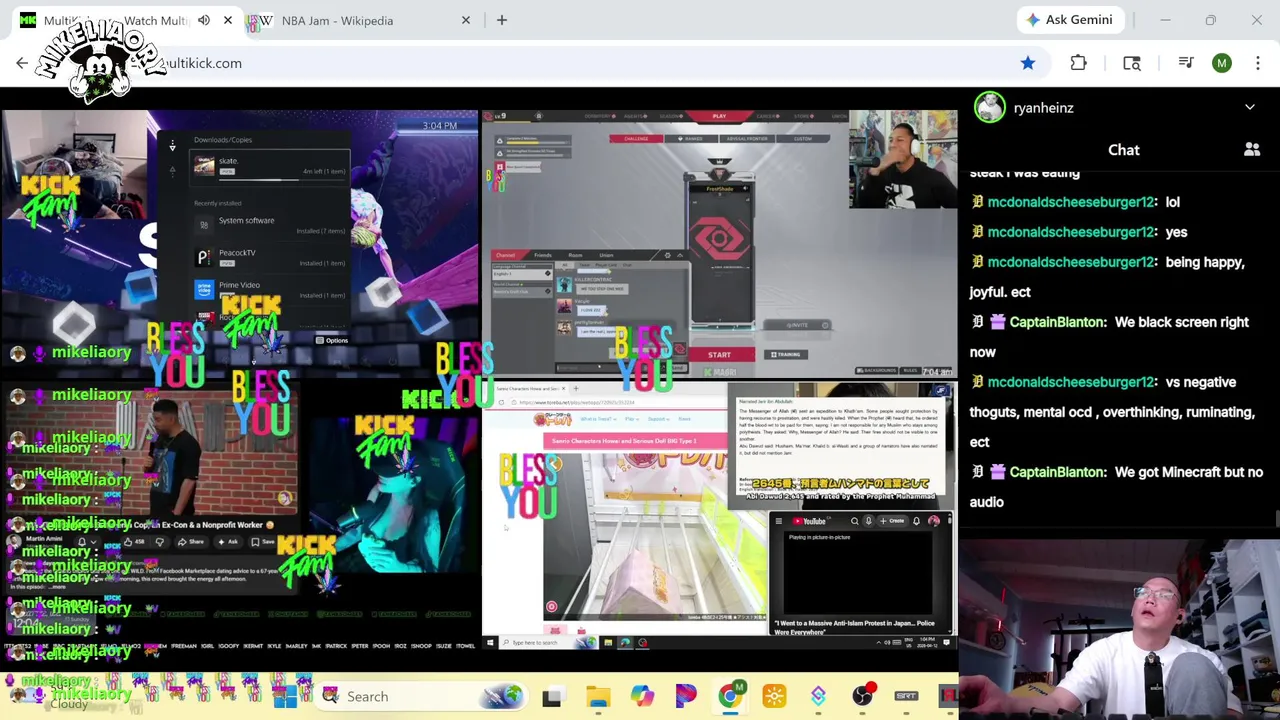The height and width of the screenshot is (720, 1280).
Task: Select the Chat header label
Action: click(1124, 150)
